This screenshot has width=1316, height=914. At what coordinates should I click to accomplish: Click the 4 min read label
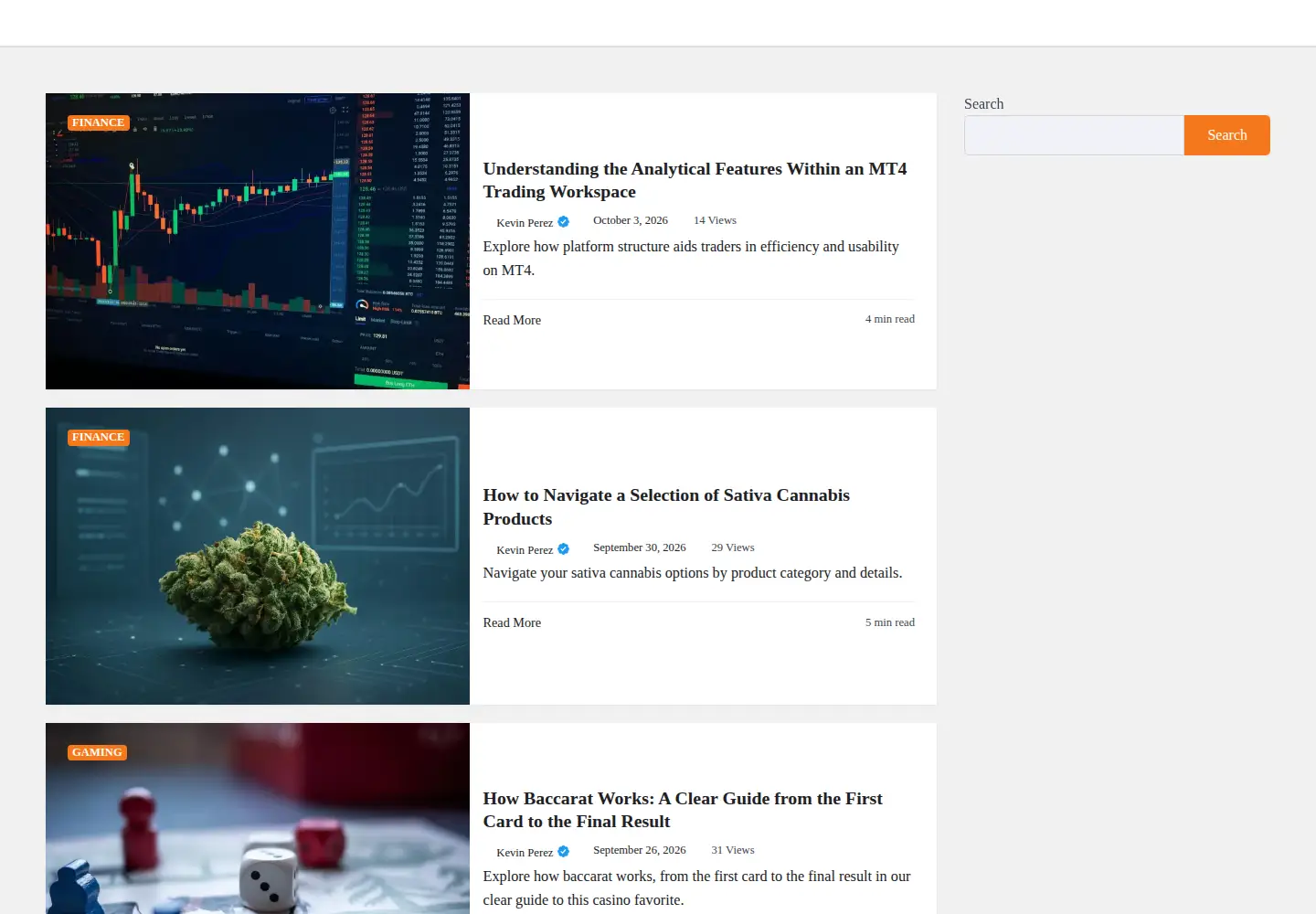(890, 319)
